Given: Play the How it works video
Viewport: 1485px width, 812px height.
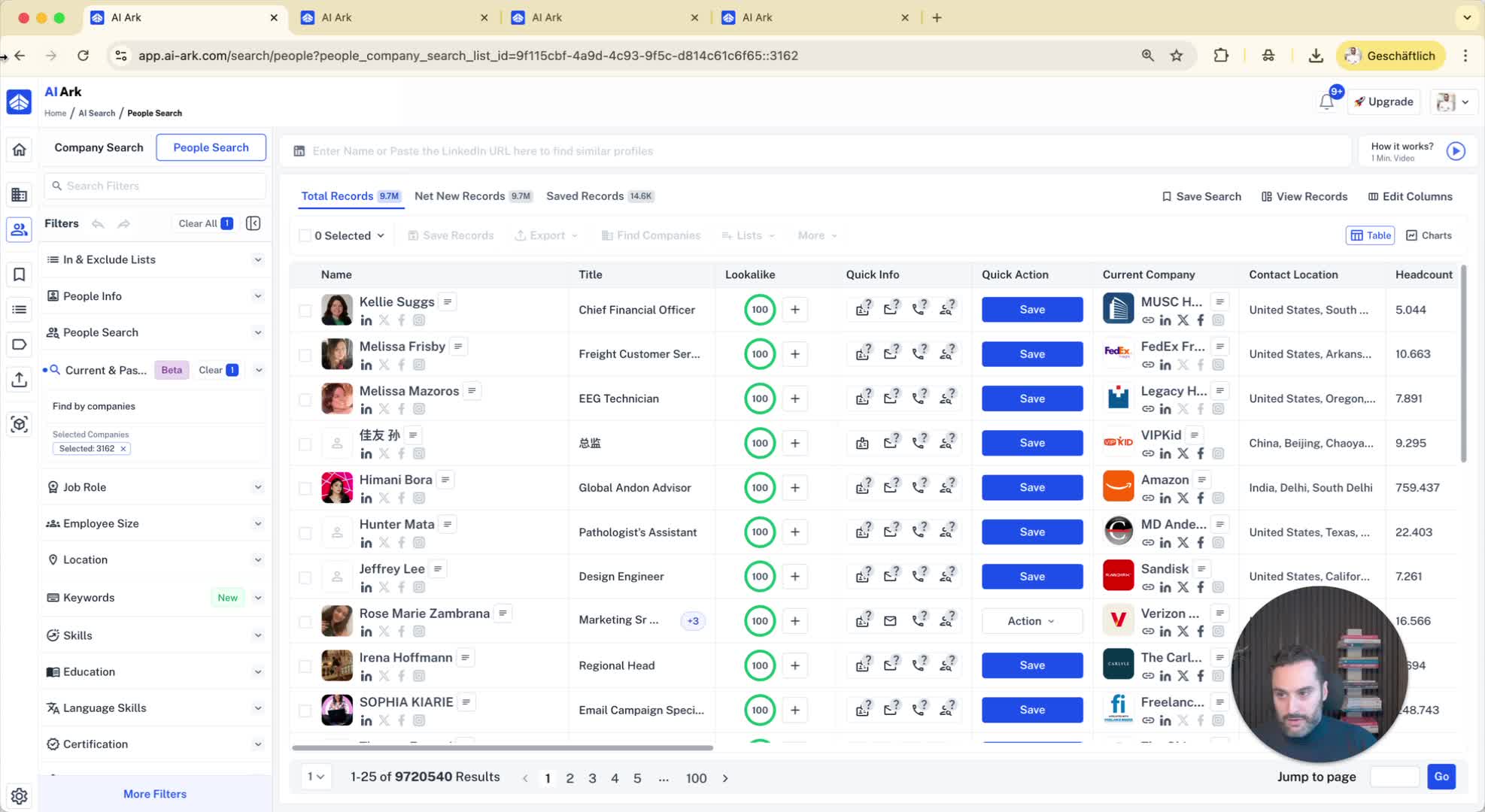Looking at the screenshot, I should click(1456, 151).
